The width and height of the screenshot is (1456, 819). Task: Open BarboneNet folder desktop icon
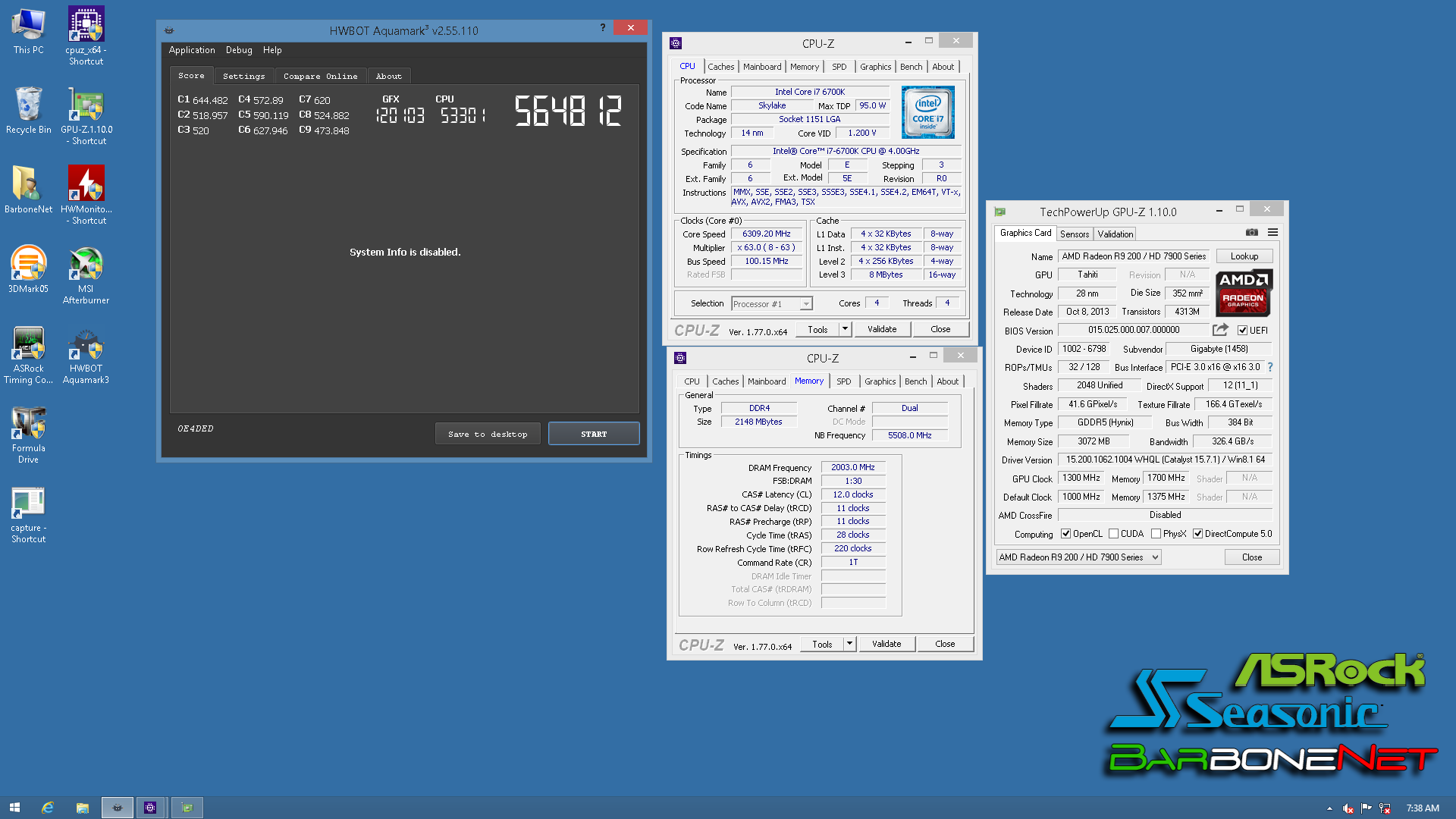point(28,190)
